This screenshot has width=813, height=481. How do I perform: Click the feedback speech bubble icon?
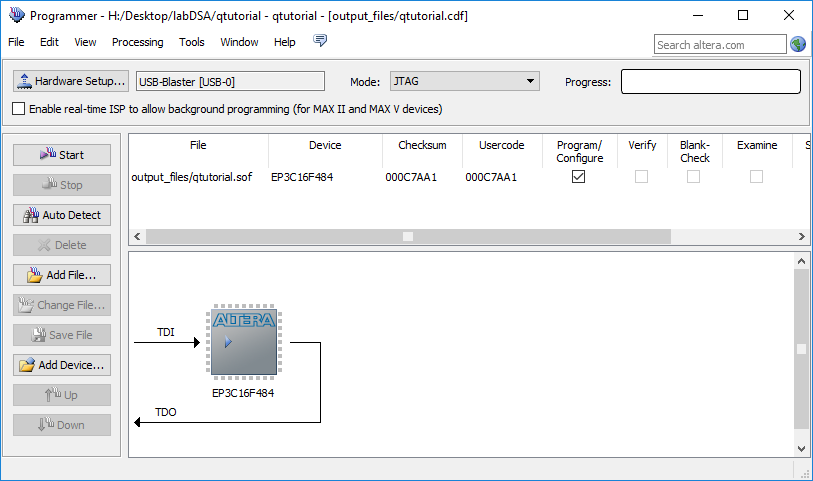320,40
